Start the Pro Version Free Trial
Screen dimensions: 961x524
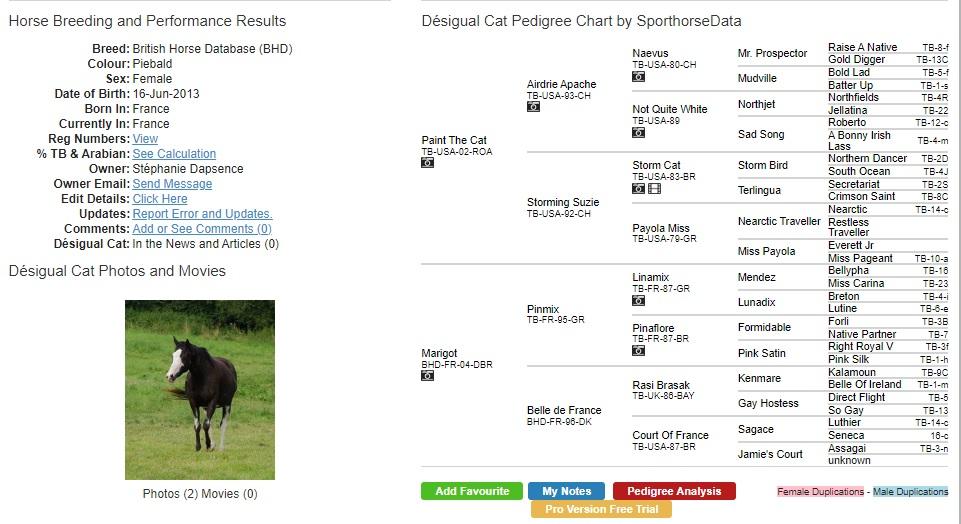tap(601, 509)
